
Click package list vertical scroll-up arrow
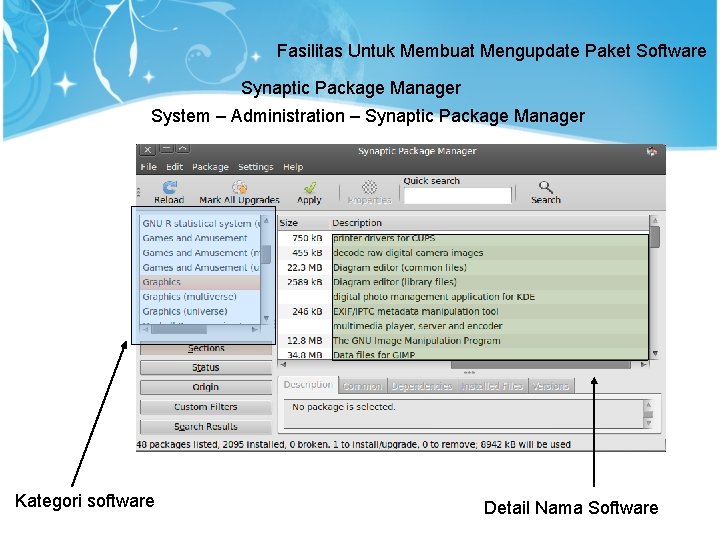click(655, 220)
